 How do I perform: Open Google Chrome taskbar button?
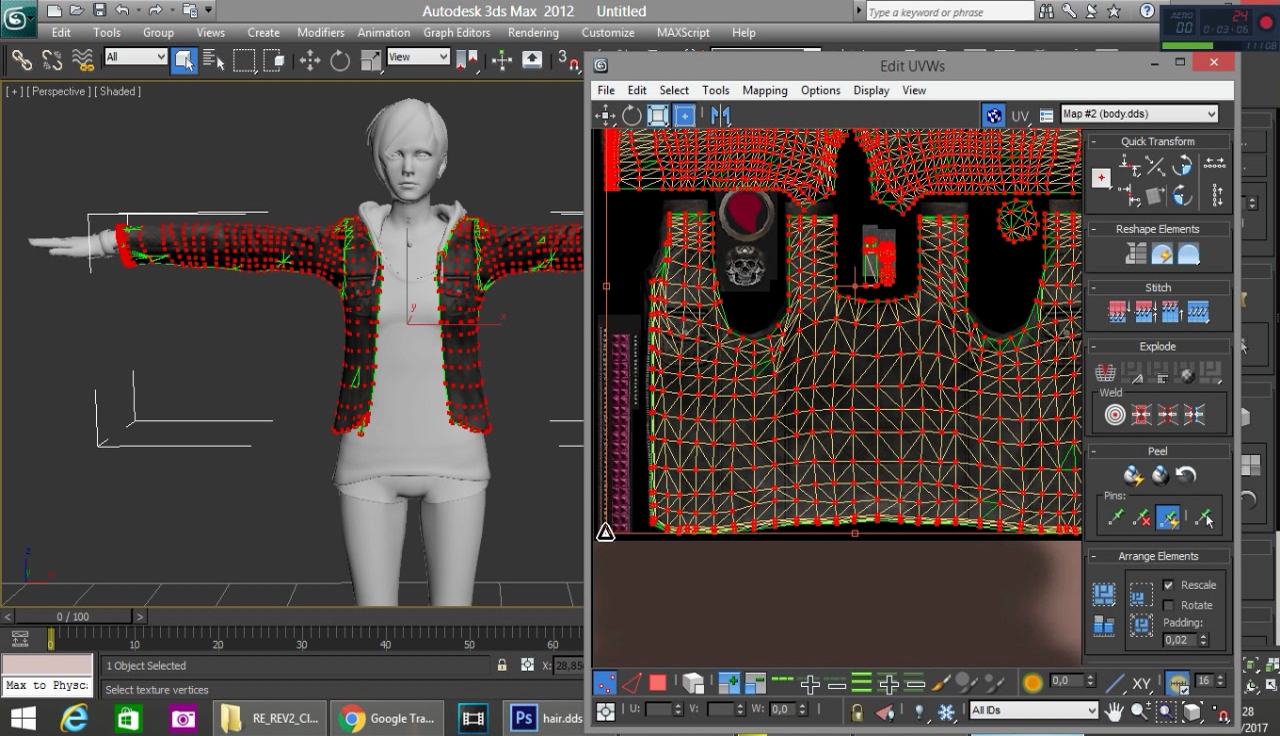pos(389,718)
